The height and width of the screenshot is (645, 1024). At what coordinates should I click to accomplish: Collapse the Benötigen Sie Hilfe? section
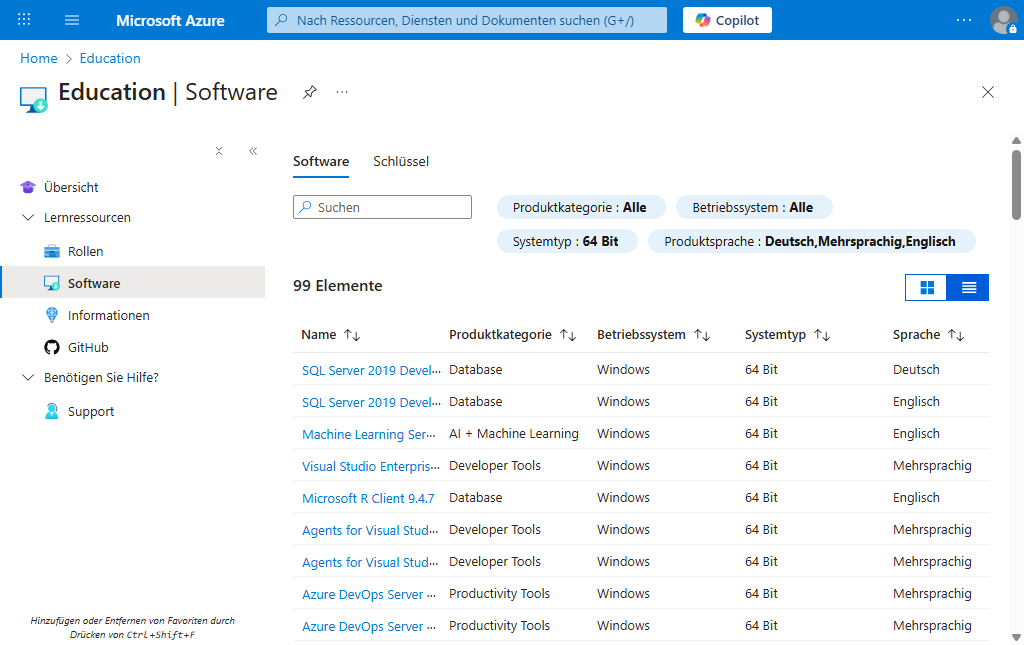(x=27, y=377)
